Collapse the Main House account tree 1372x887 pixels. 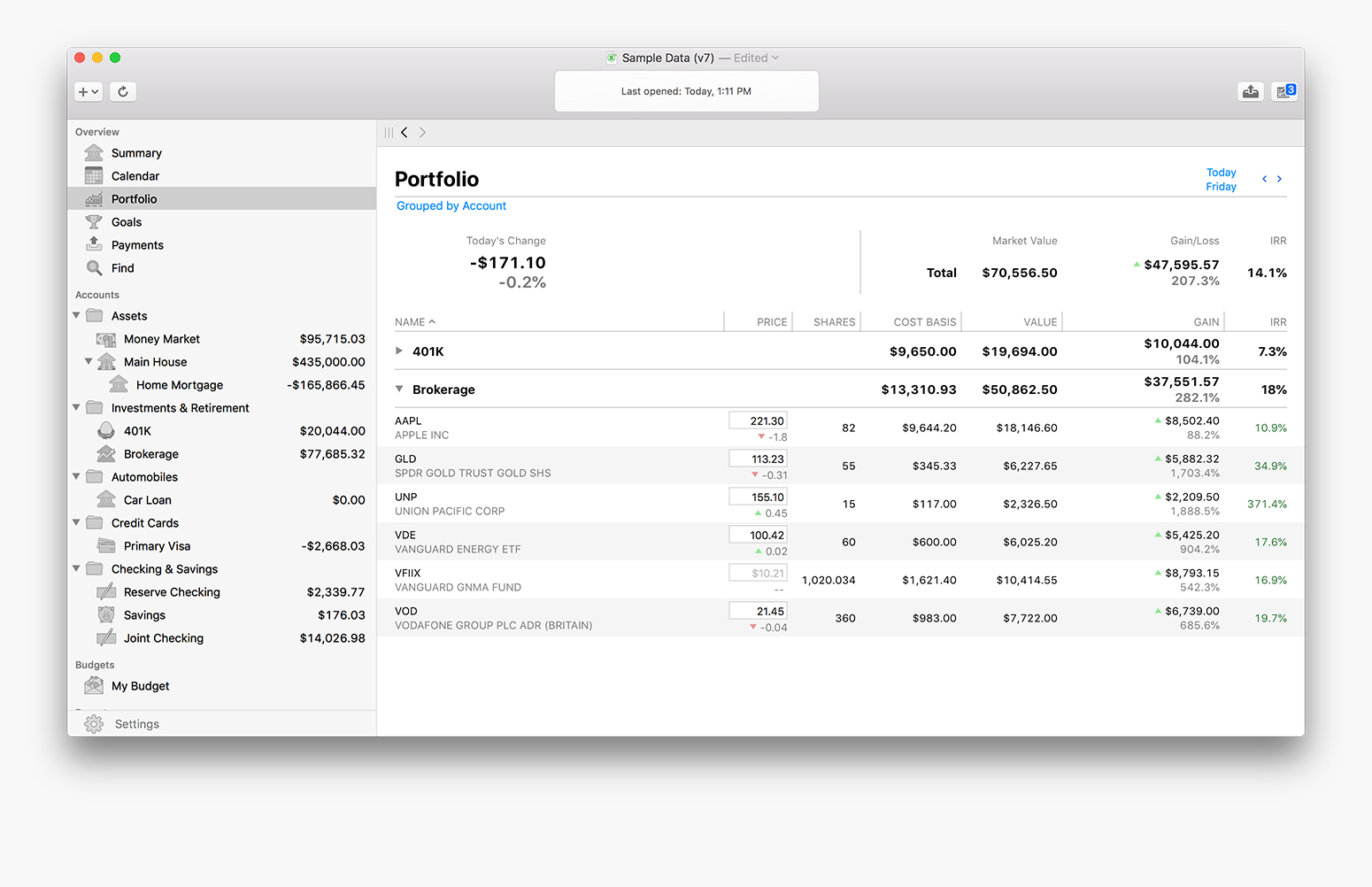tap(89, 362)
